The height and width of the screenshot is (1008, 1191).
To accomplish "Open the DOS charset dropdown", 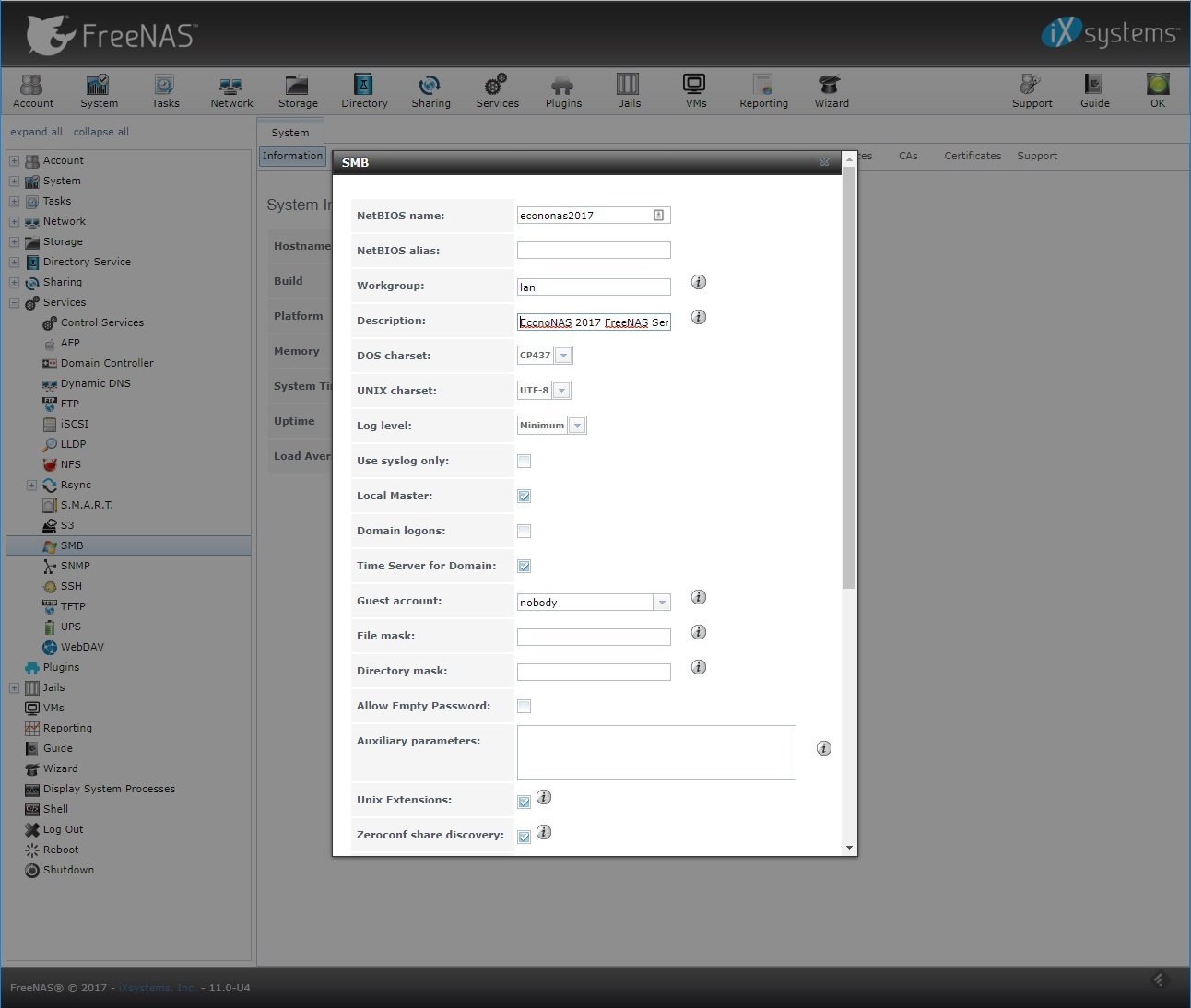I will pos(564,356).
